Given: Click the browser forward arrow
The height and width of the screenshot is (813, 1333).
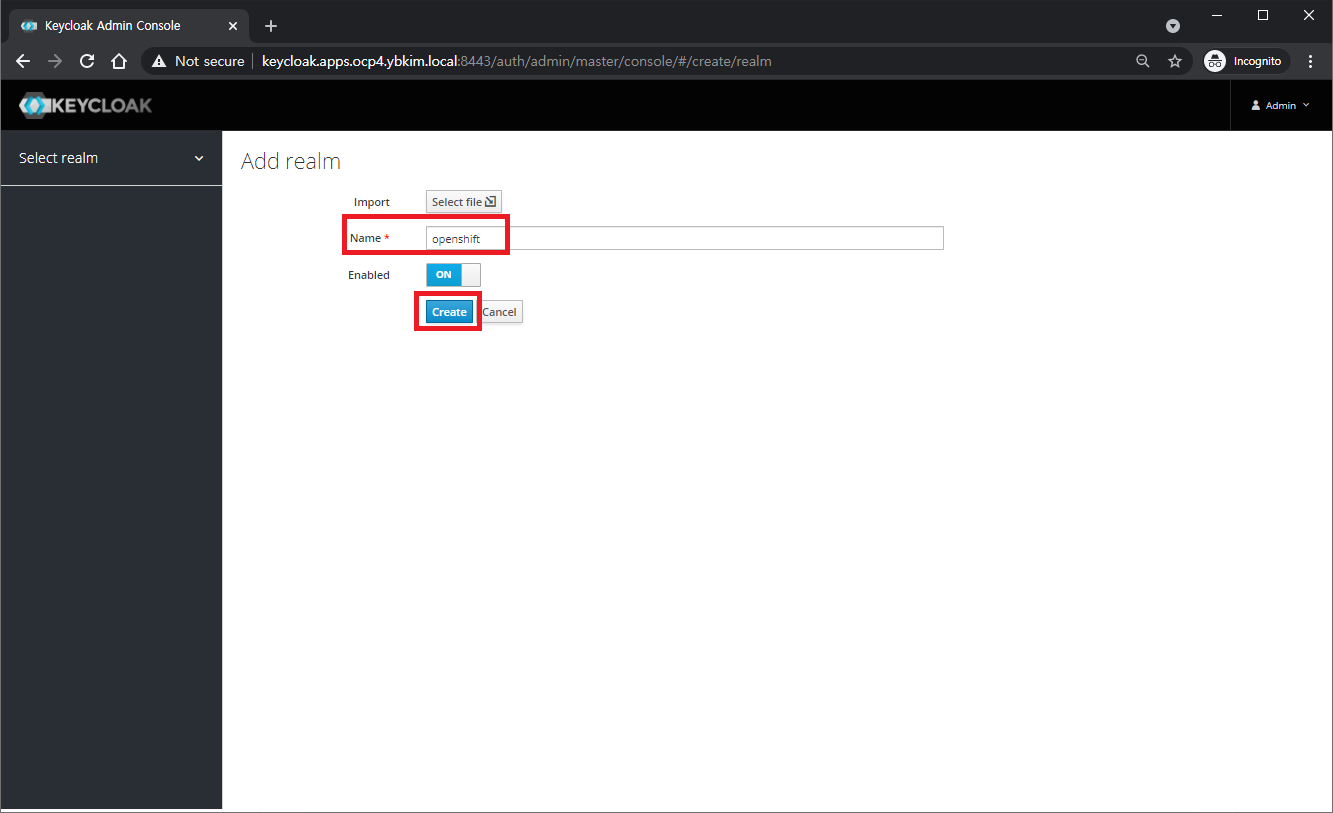Looking at the screenshot, I should click(x=55, y=61).
